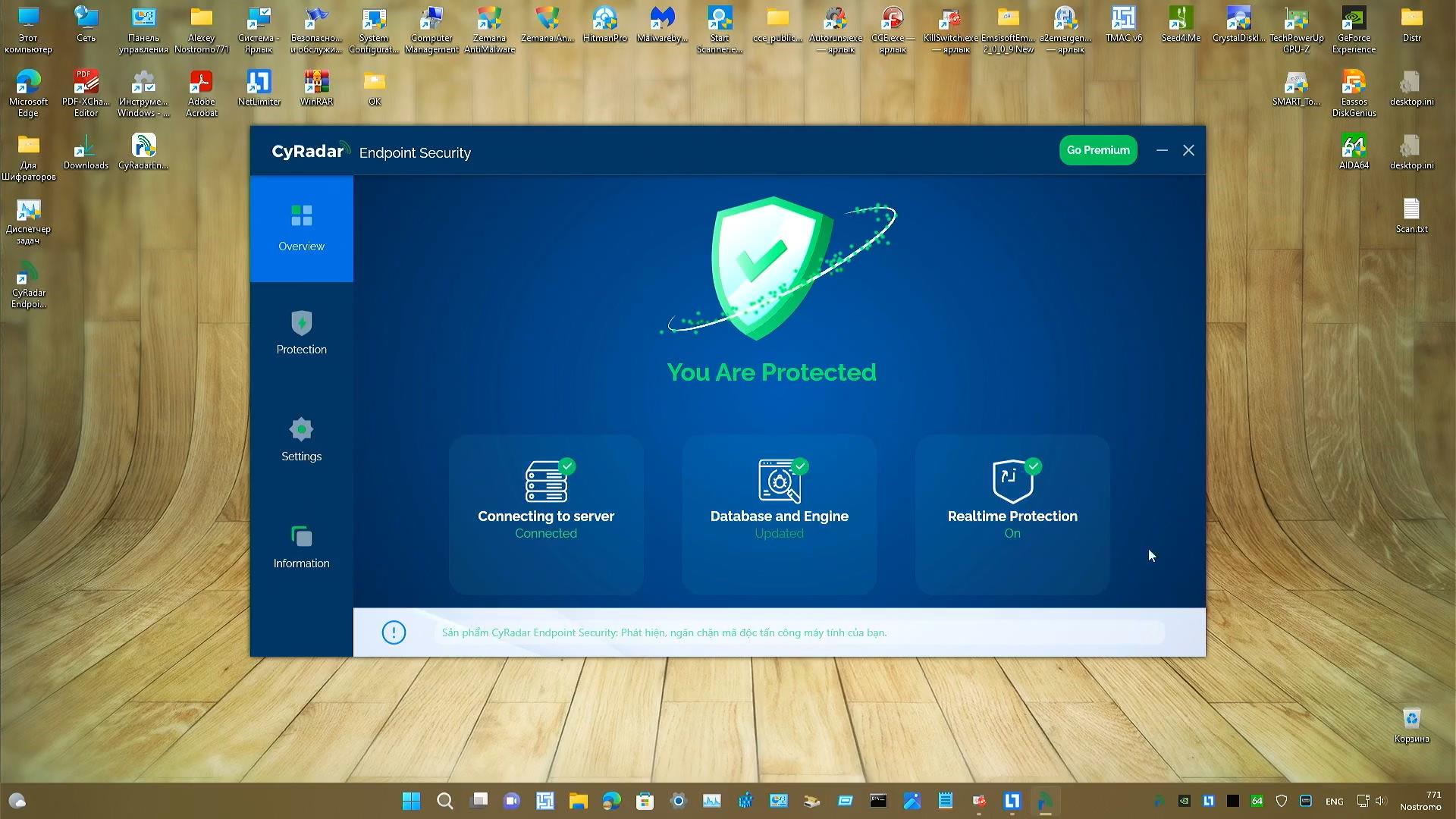Viewport: 1456px width, 819px height.
Task: Click the Go Premium button
Action: click(1097, 150)
